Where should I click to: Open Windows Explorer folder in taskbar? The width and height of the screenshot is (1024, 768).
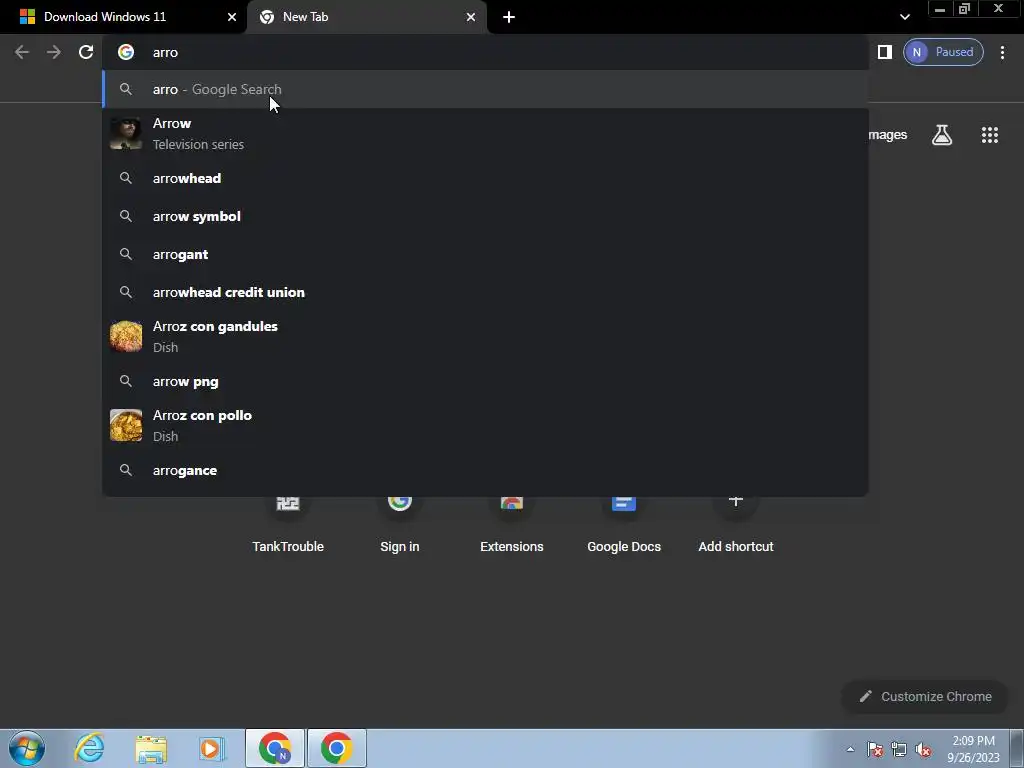(151, 749)
